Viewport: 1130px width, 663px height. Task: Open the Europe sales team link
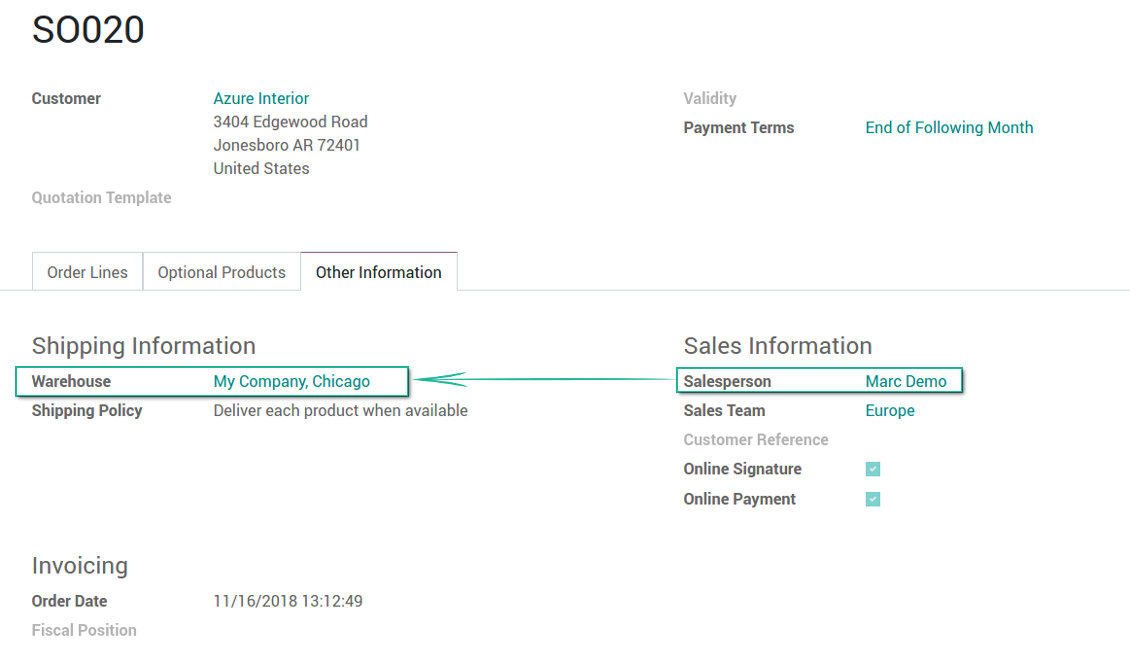pyautogui.click(x=890, y=411)
